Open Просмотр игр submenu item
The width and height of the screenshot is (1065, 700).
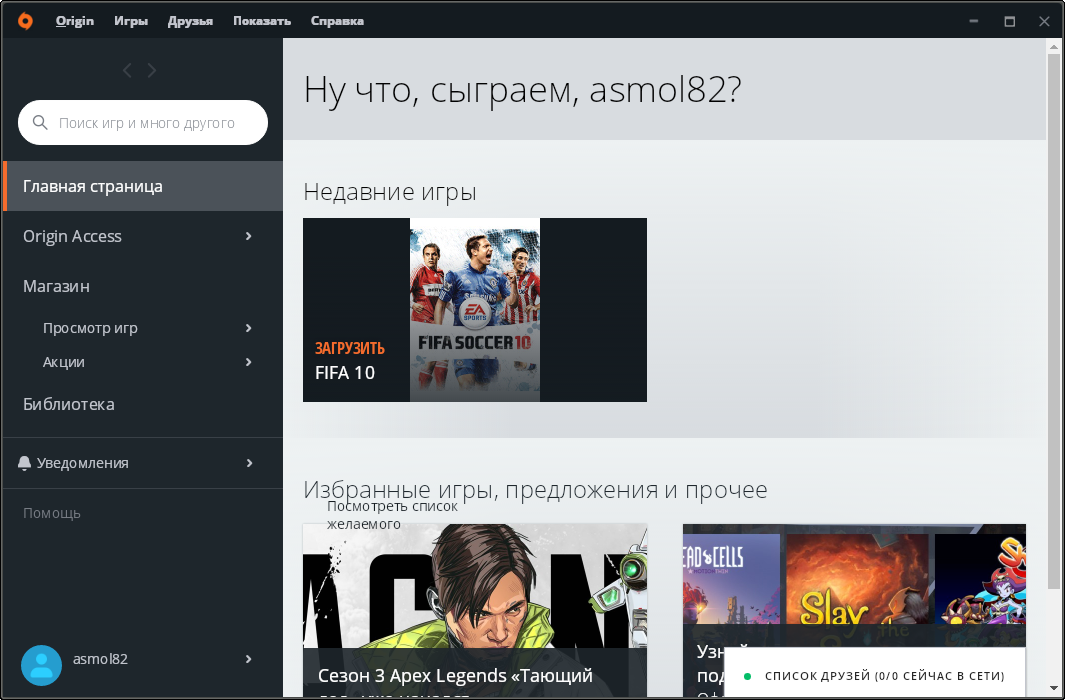coord(90,328)
